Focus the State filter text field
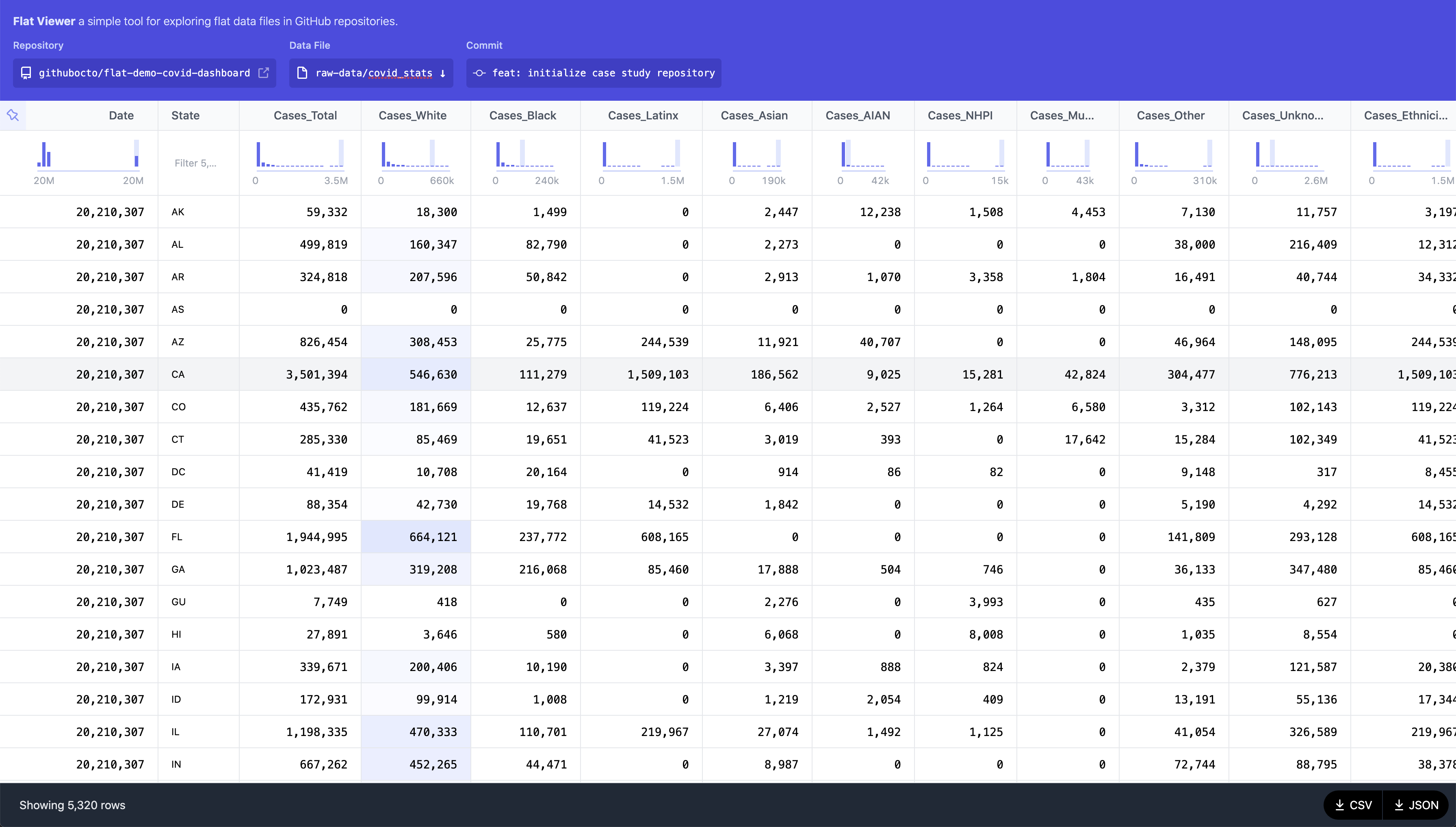The width and height of the screenshot is (1456, 827). click(195, 163)
